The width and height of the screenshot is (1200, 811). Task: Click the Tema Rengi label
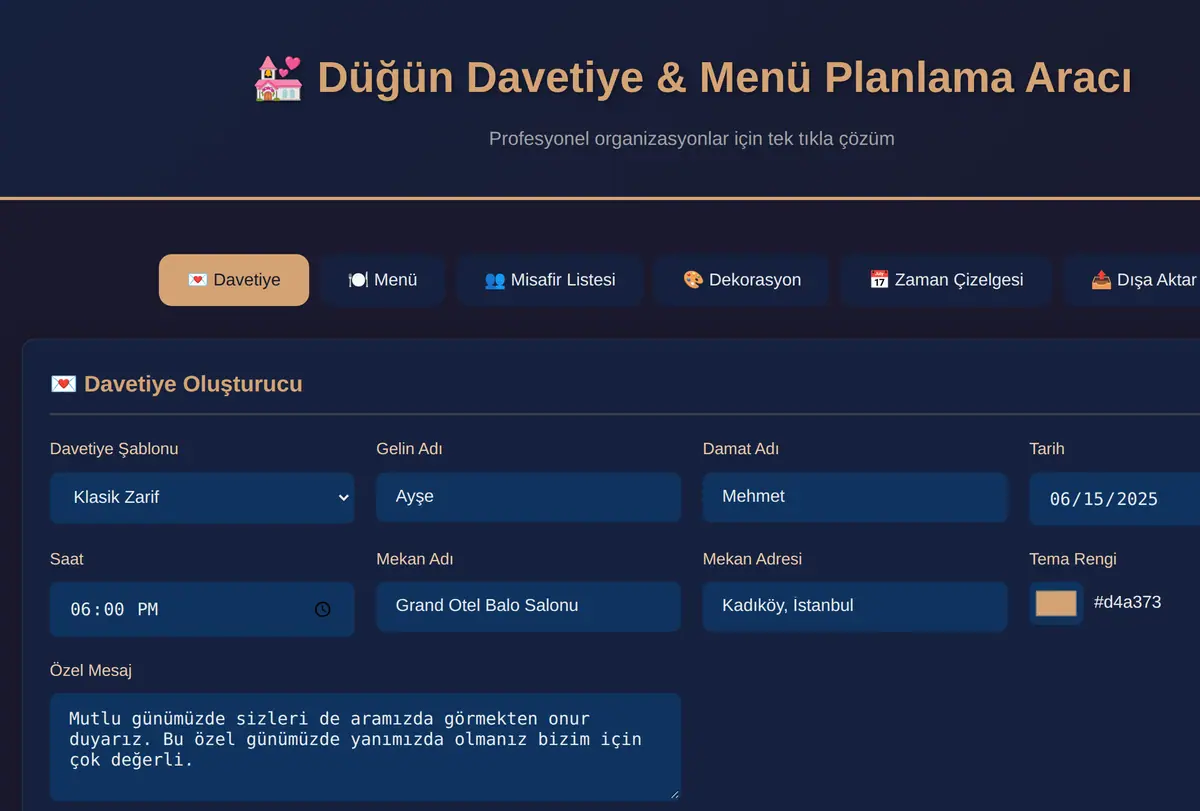[x=1073, y=559]
